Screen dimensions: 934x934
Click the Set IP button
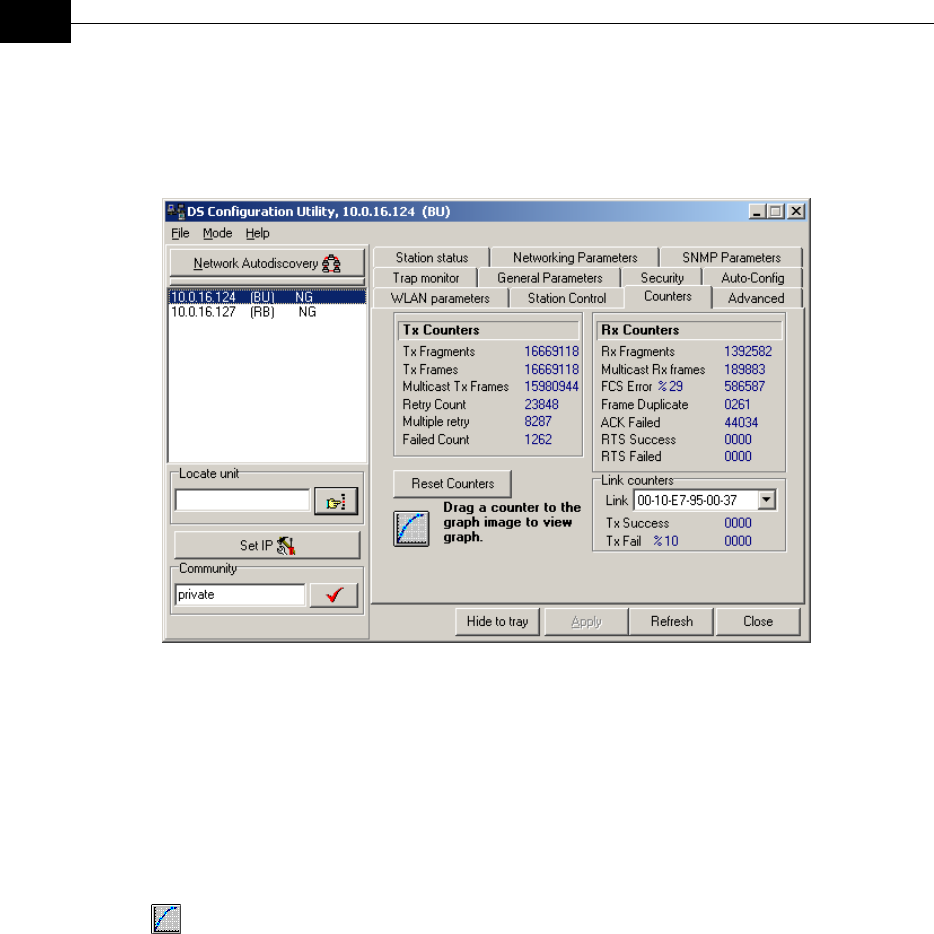point(266,546)
